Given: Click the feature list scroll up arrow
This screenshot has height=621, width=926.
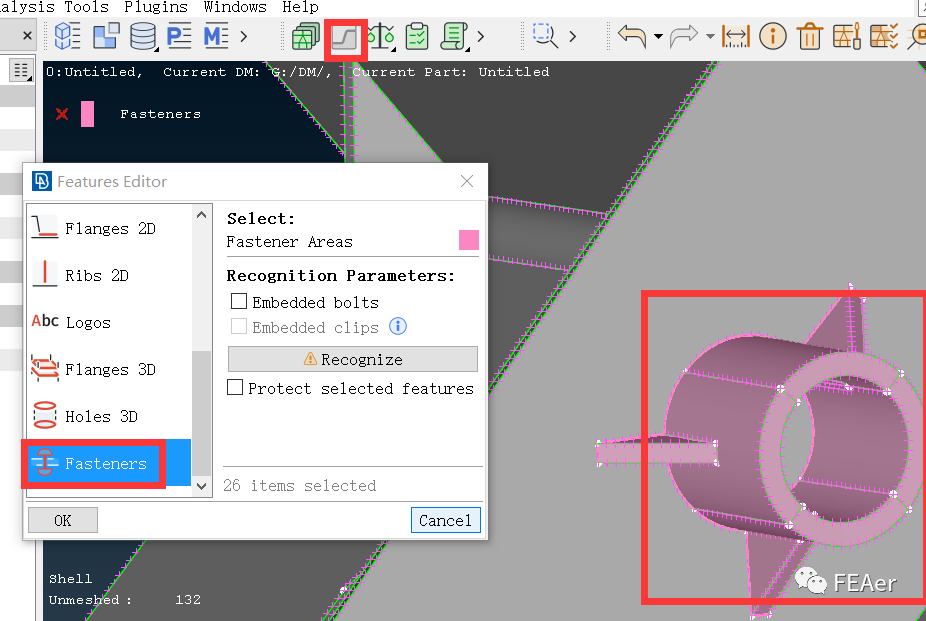Looking at the screenshot, I should tap(201, 215).
